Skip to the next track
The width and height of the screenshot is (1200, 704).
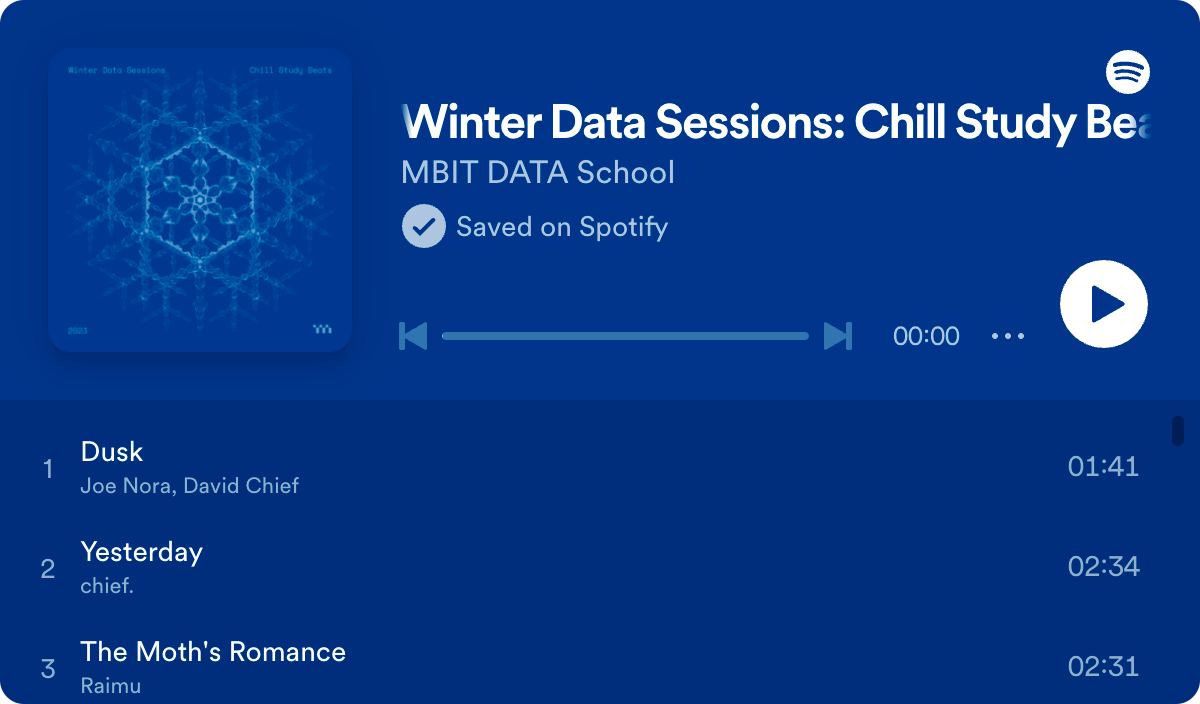coord(838,336)
